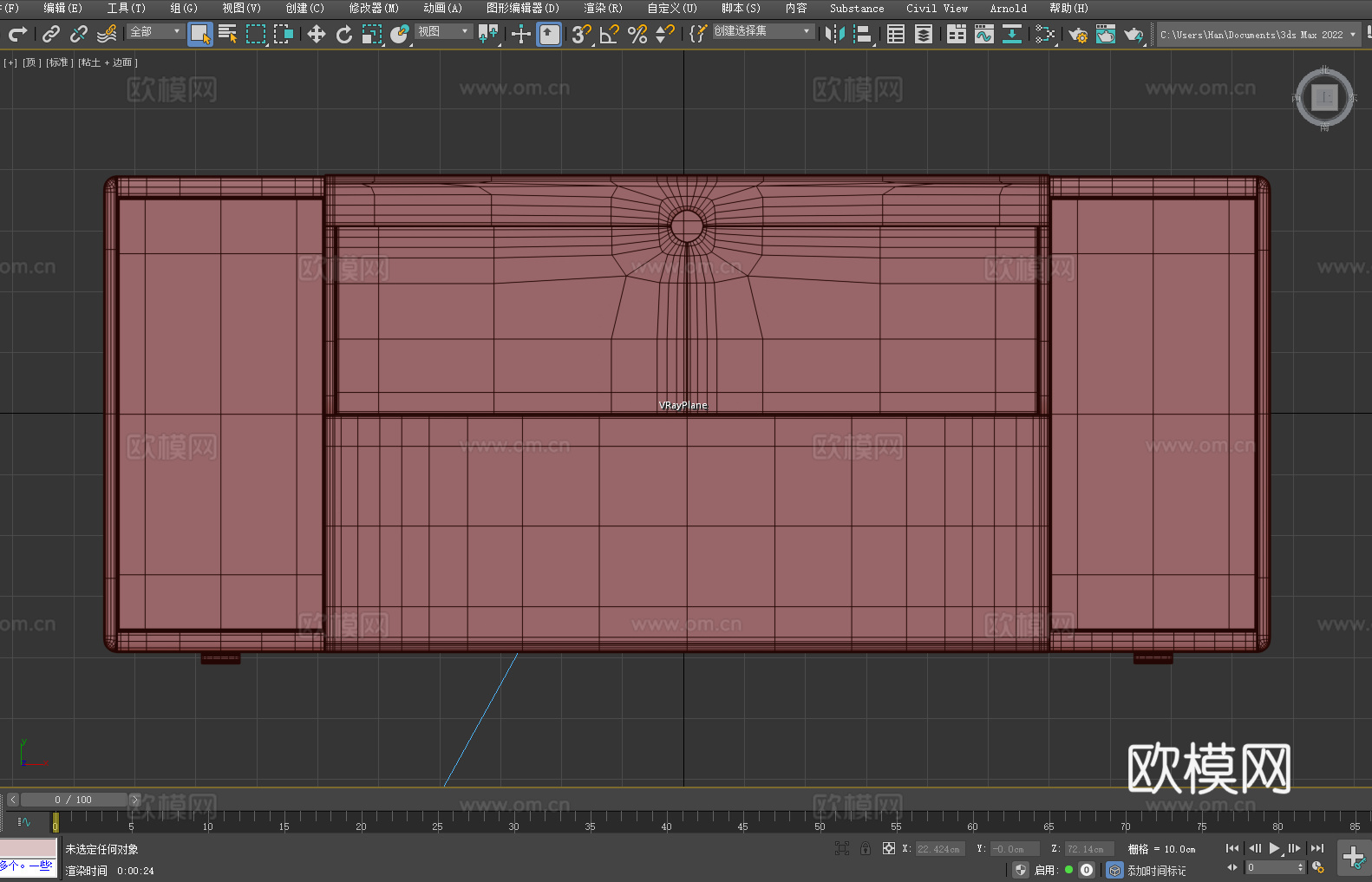The width and height of the screenshot is (1372, 882).
Task: Toggle 3D Snaps icon
Action: [x=582, y=34]
